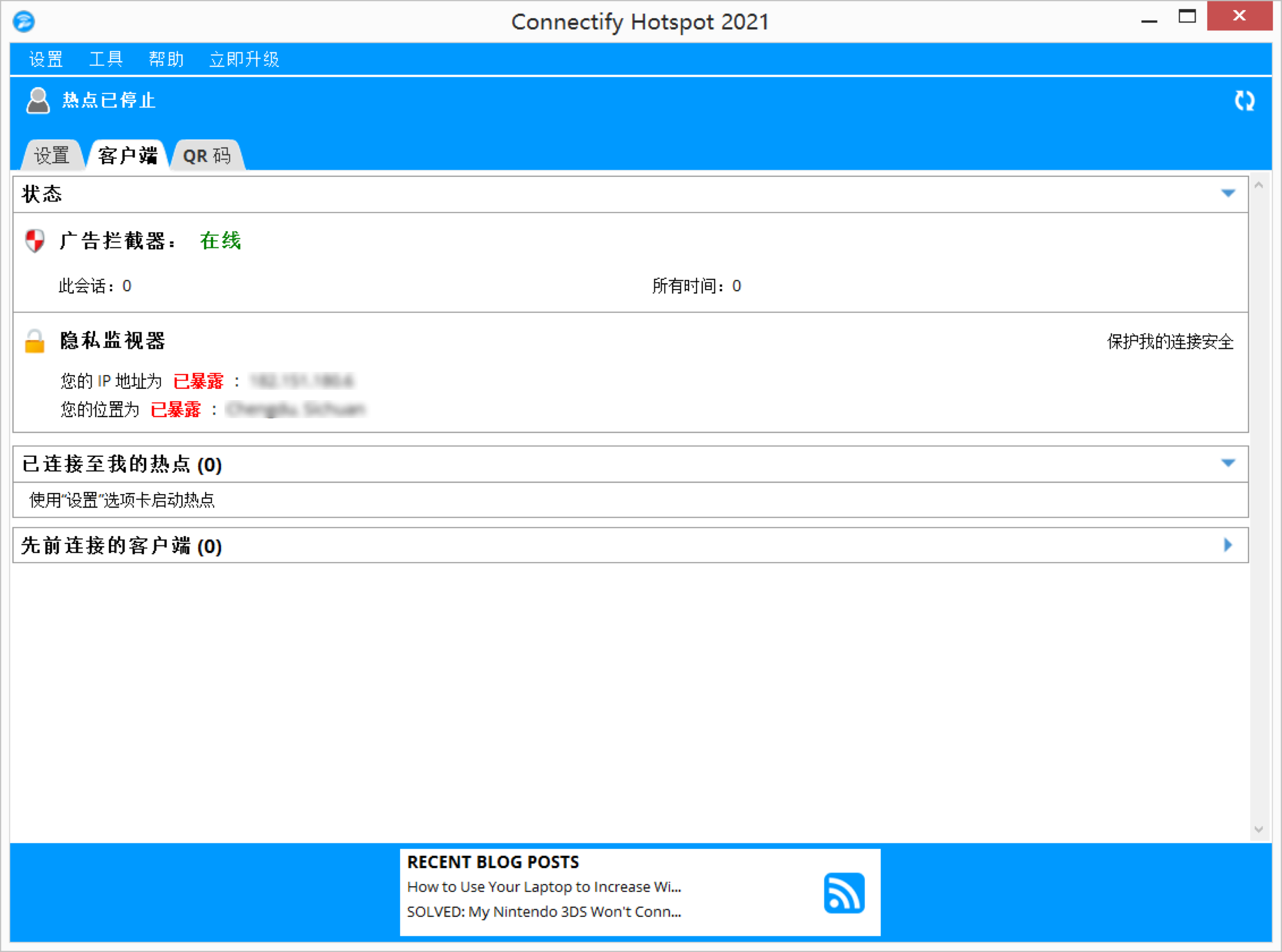1282x952 pixels.
Task: Open blog post How to Use Your Laptop
Action: click(x=544, y=887)
